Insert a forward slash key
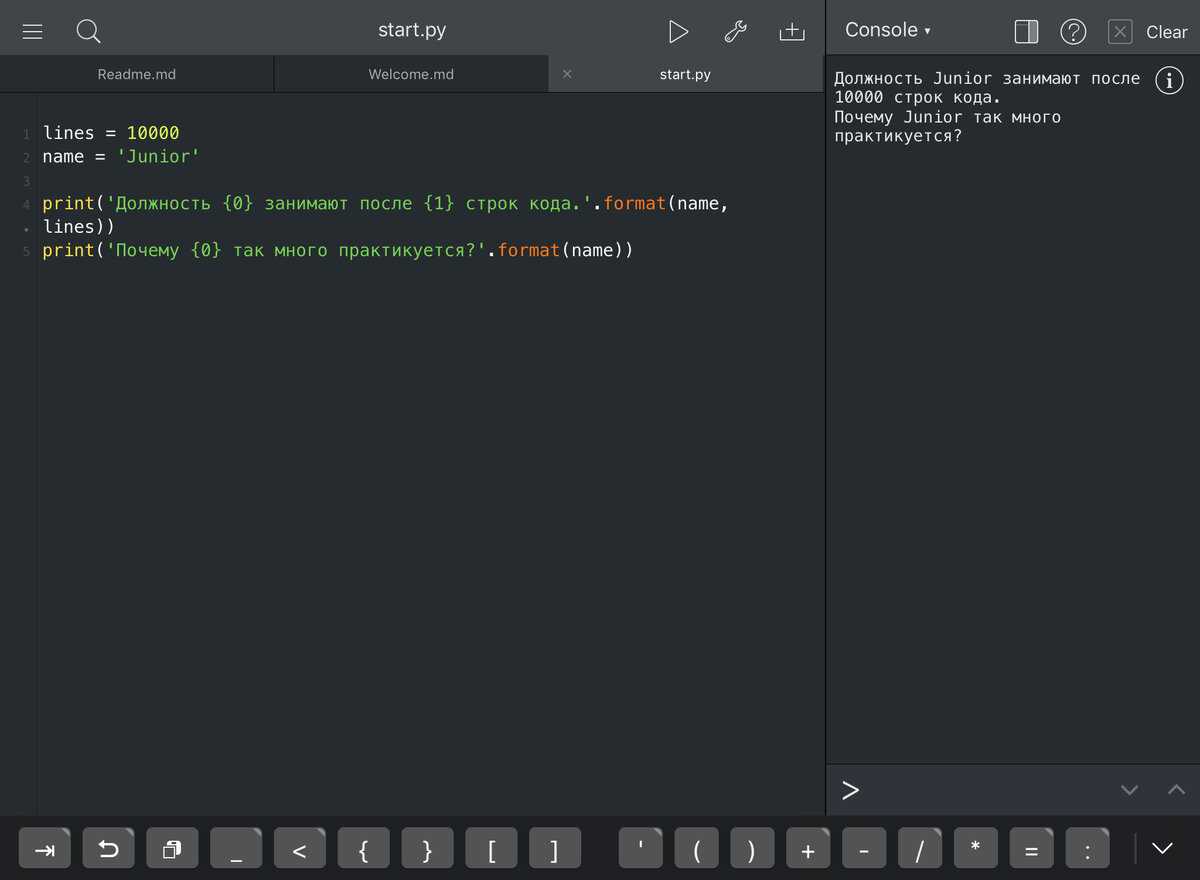 (921, 848)
